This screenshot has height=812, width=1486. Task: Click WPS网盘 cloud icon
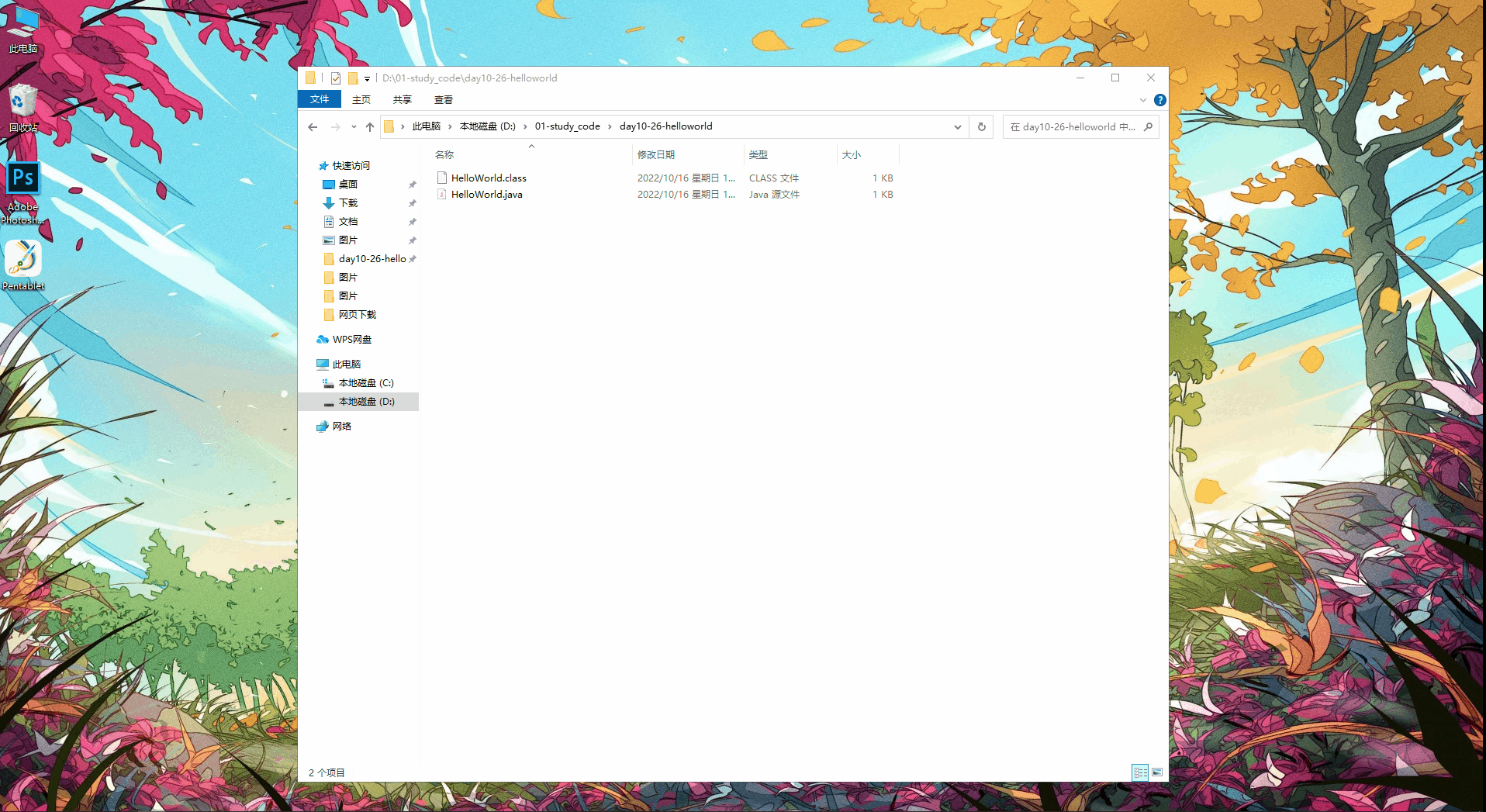323,340
